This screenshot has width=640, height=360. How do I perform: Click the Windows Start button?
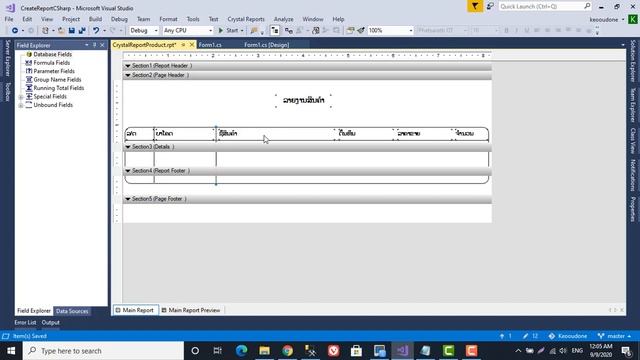coord(11,351)
